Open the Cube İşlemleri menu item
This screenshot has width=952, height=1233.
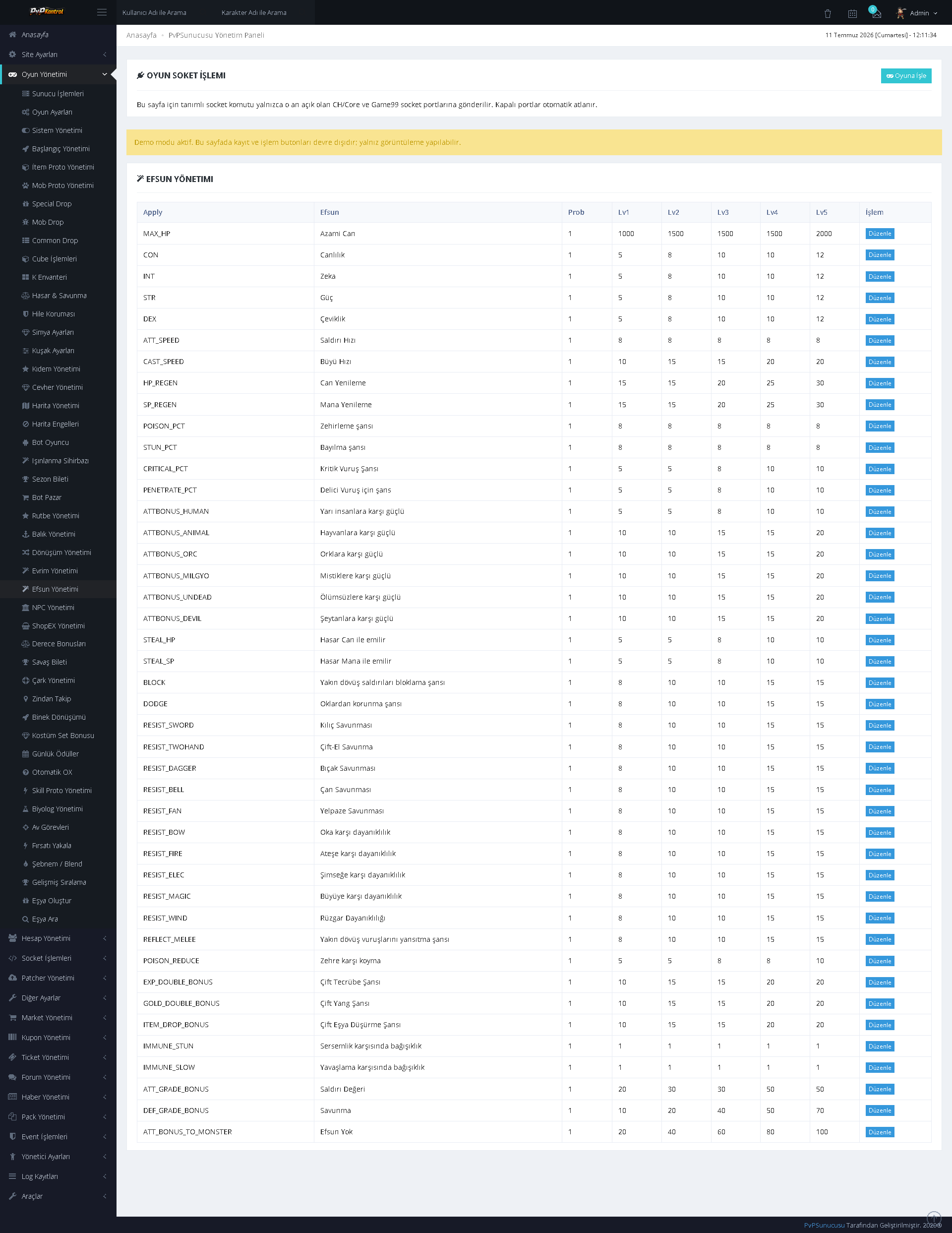pyautogui.click(x=58, y=258)
